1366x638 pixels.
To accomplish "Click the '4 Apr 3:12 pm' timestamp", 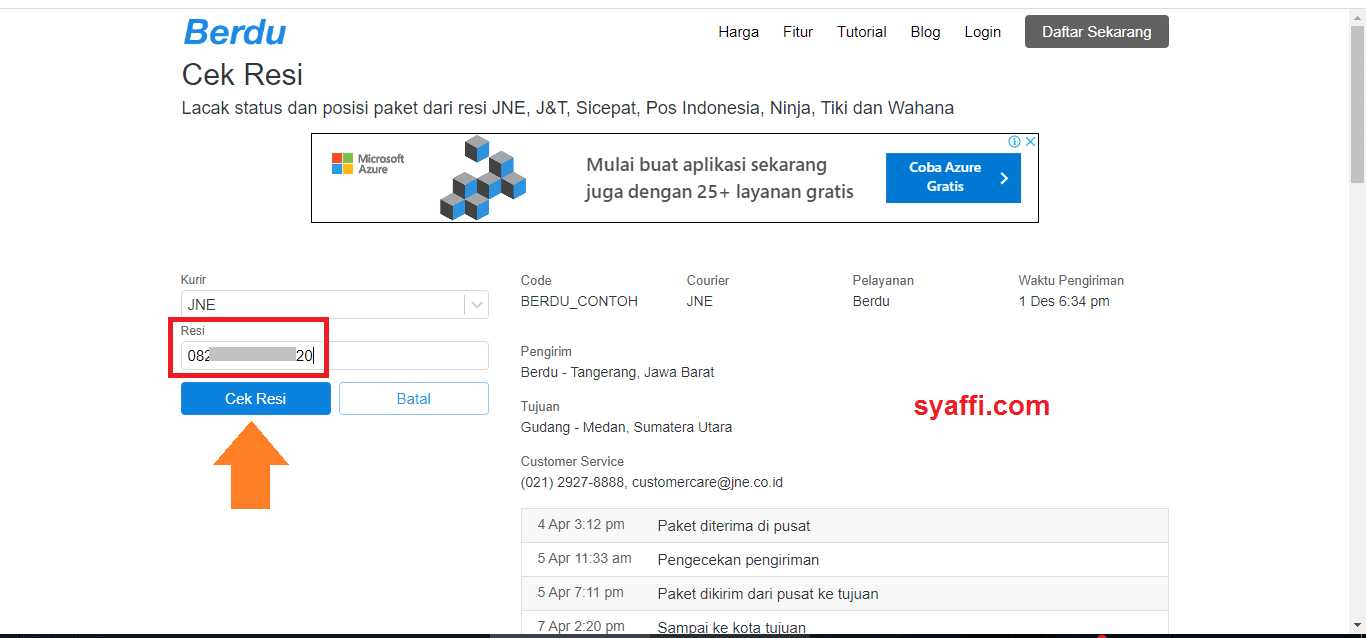I will tap(581, 524).
